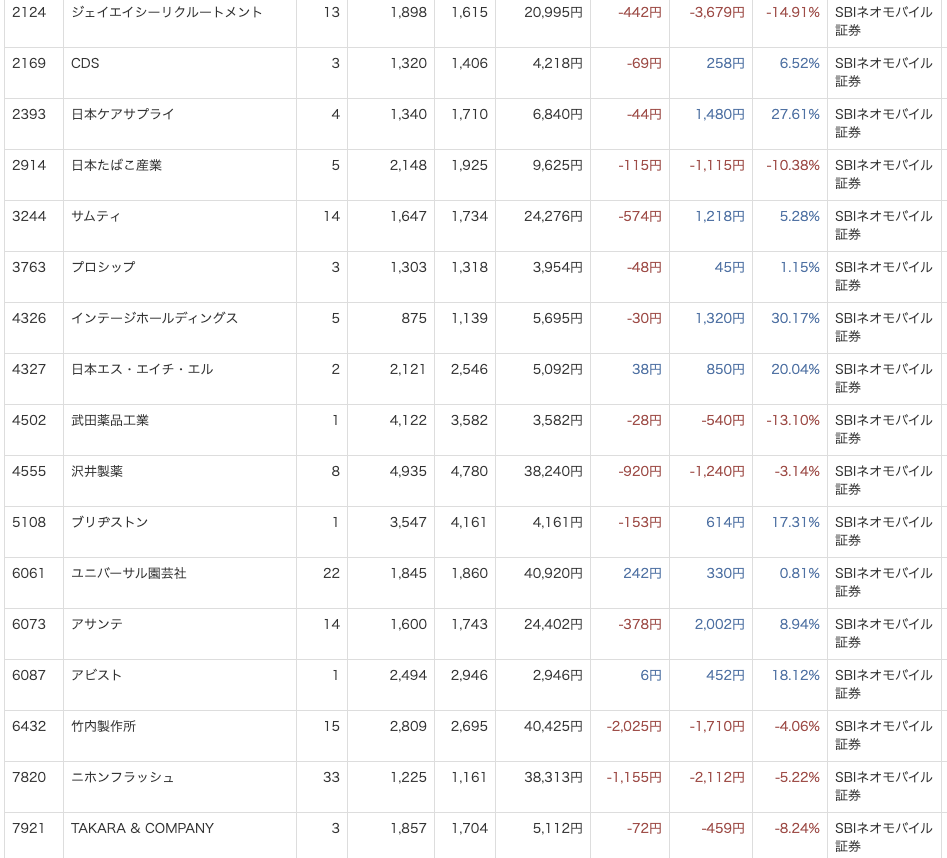Select valuation 40,920円

point(553,573)
